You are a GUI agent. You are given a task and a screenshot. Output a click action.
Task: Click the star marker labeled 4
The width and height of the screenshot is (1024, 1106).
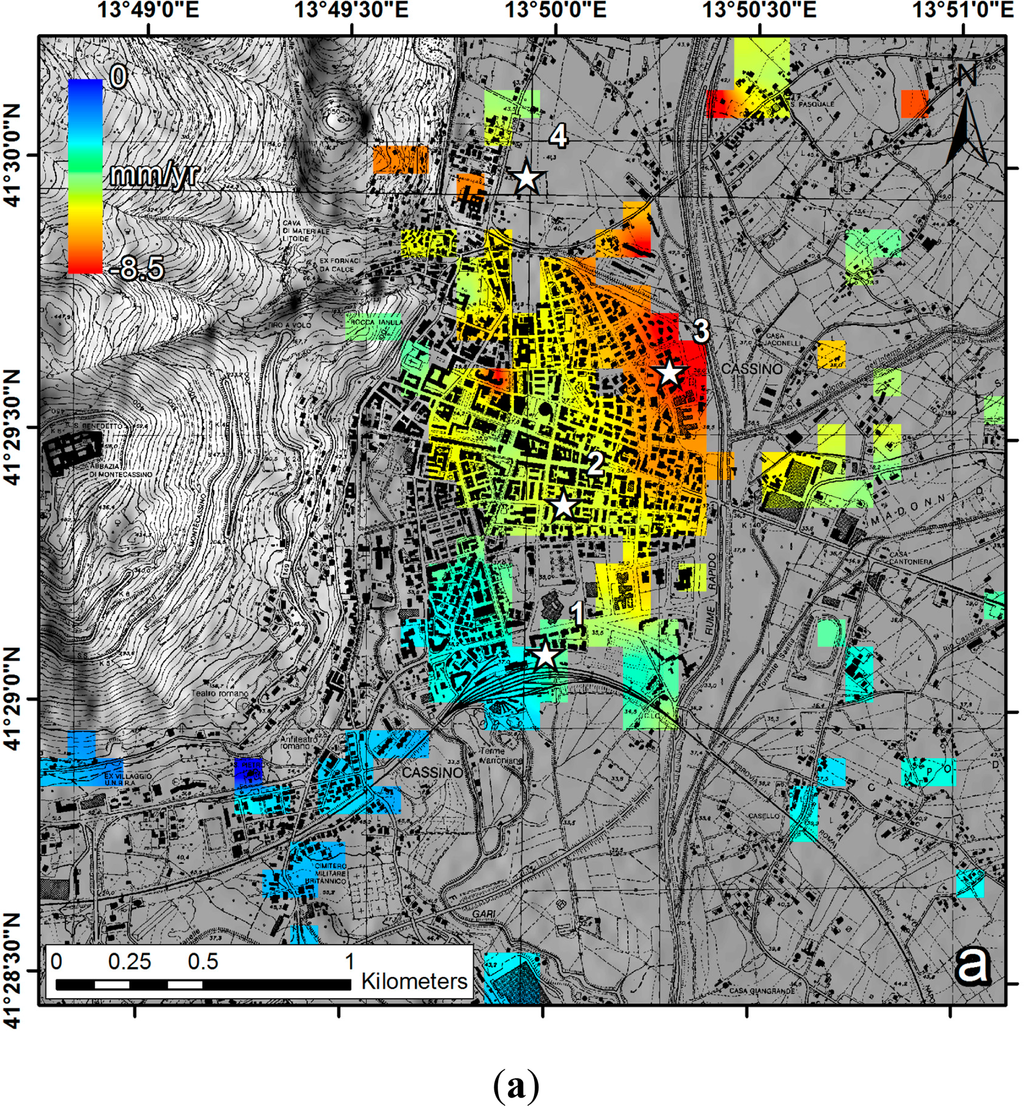click(527, 178)
